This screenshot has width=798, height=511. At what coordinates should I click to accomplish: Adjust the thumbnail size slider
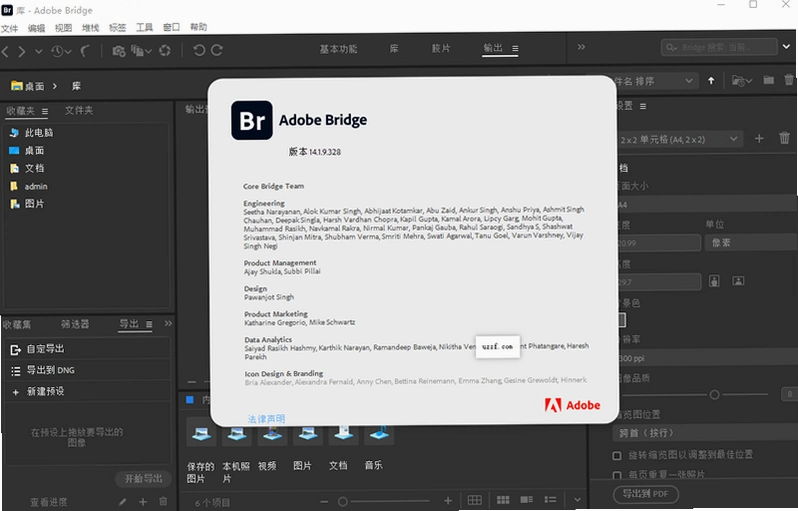[343, 501]
